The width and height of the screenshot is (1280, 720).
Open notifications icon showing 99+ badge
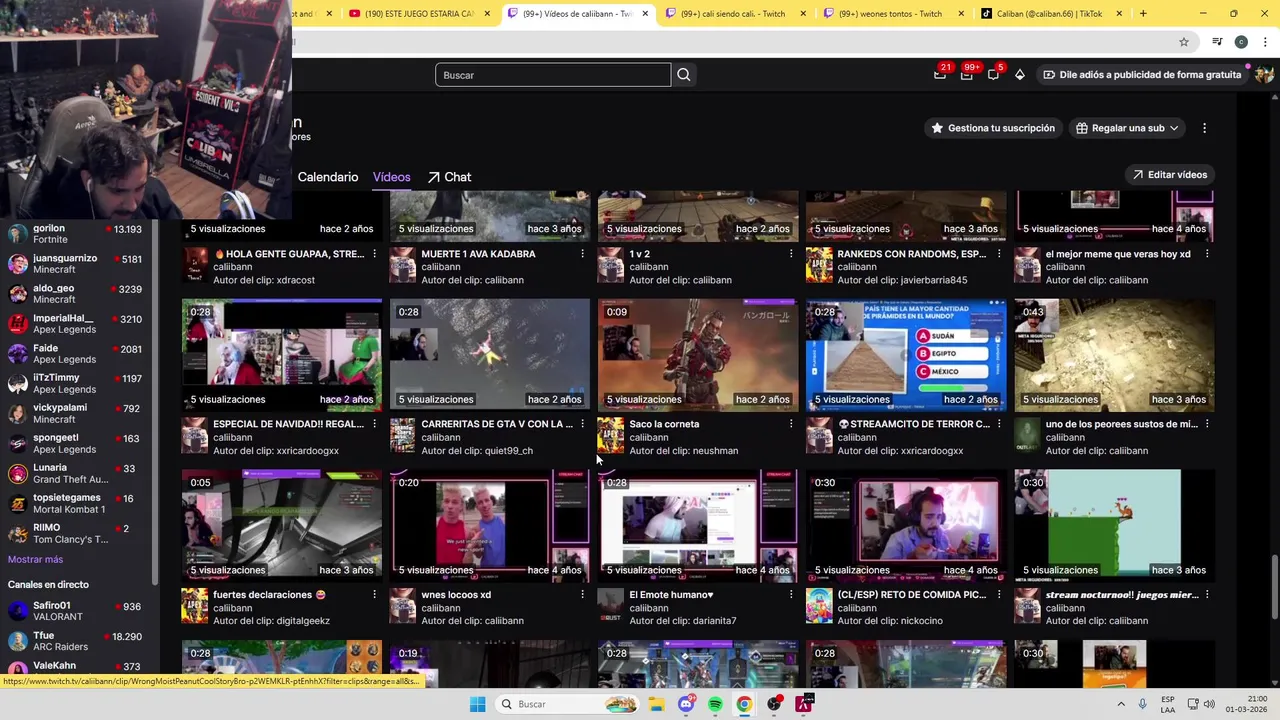(967, 74)
